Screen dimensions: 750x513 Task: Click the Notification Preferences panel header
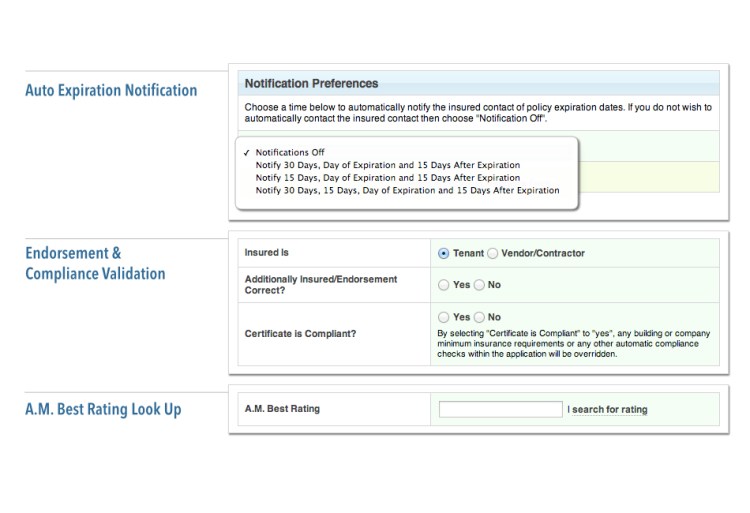point(312,84)
